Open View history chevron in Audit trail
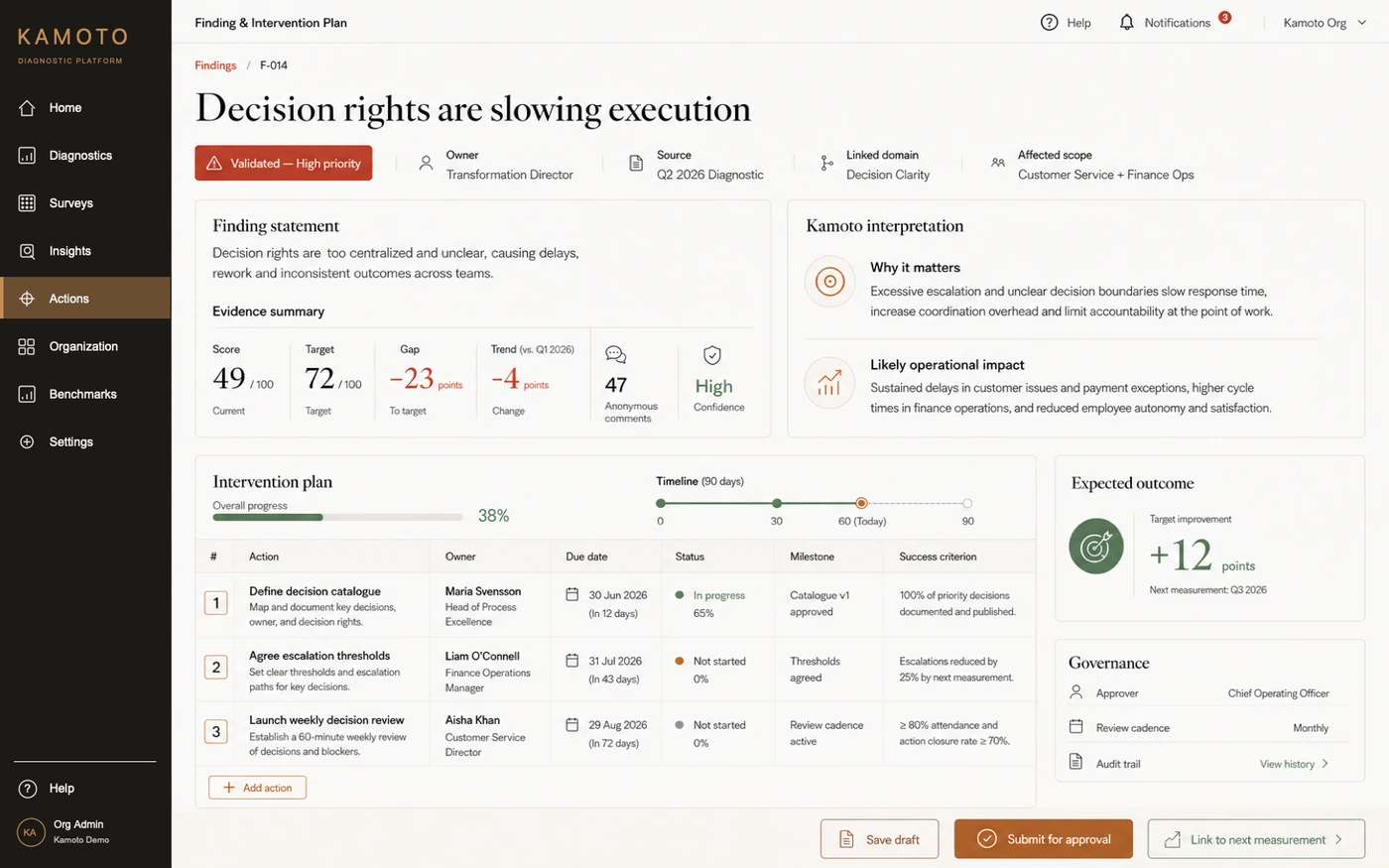The height and width of the screenshot is (868, 1389). pyautogui.click(x=1326, y=764)
